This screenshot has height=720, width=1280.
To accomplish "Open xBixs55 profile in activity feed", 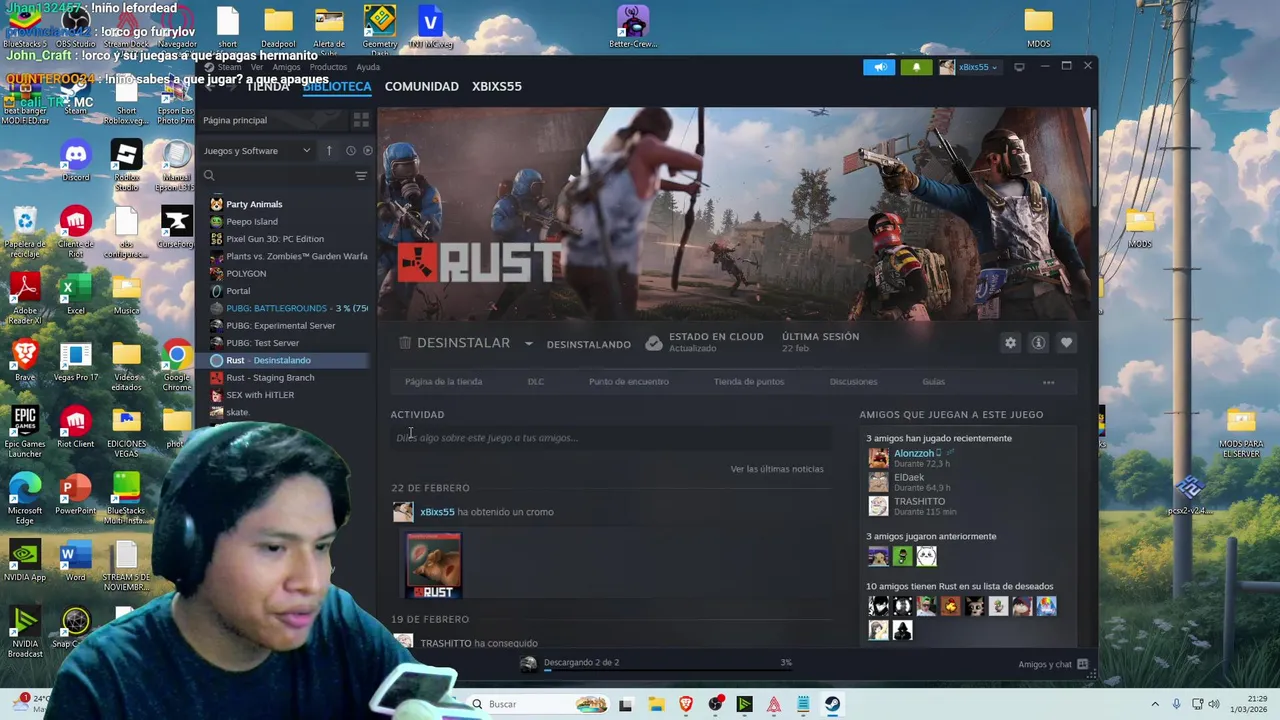I will click(437, 512).
